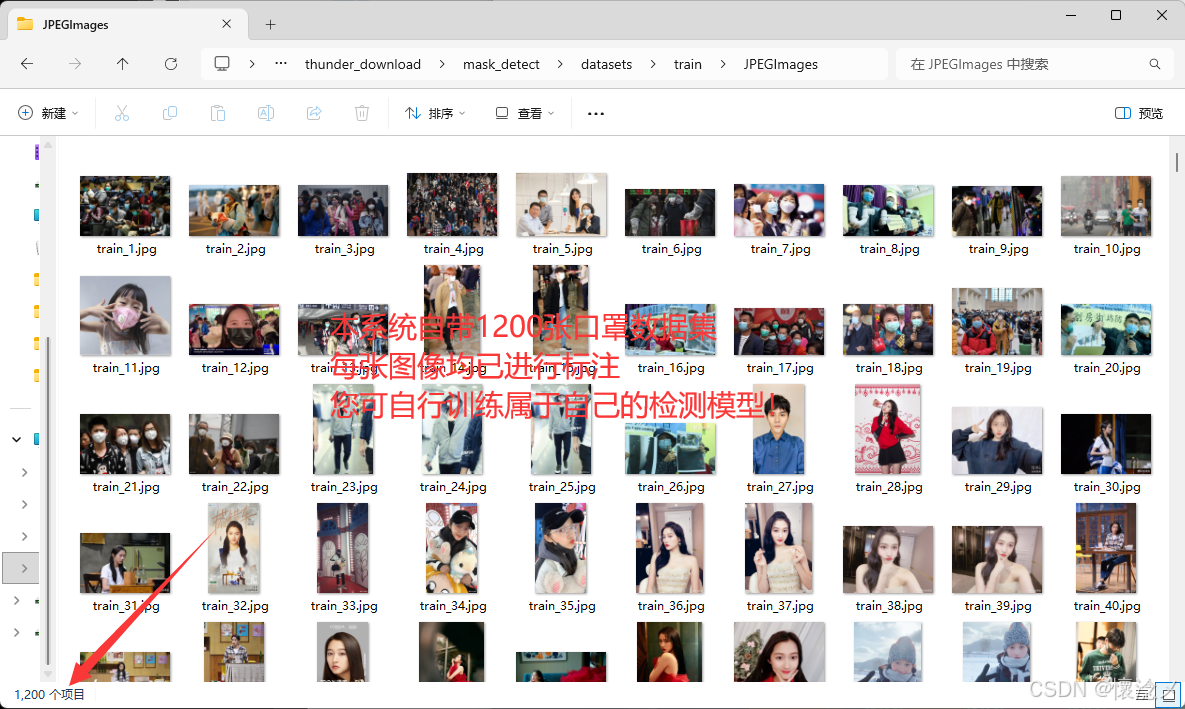Image resolution: width=1185 pixels, height=709 pixels.
Task: Navigate to train breadcrumb
Action: pyautogui.click(x=688, y=64)
